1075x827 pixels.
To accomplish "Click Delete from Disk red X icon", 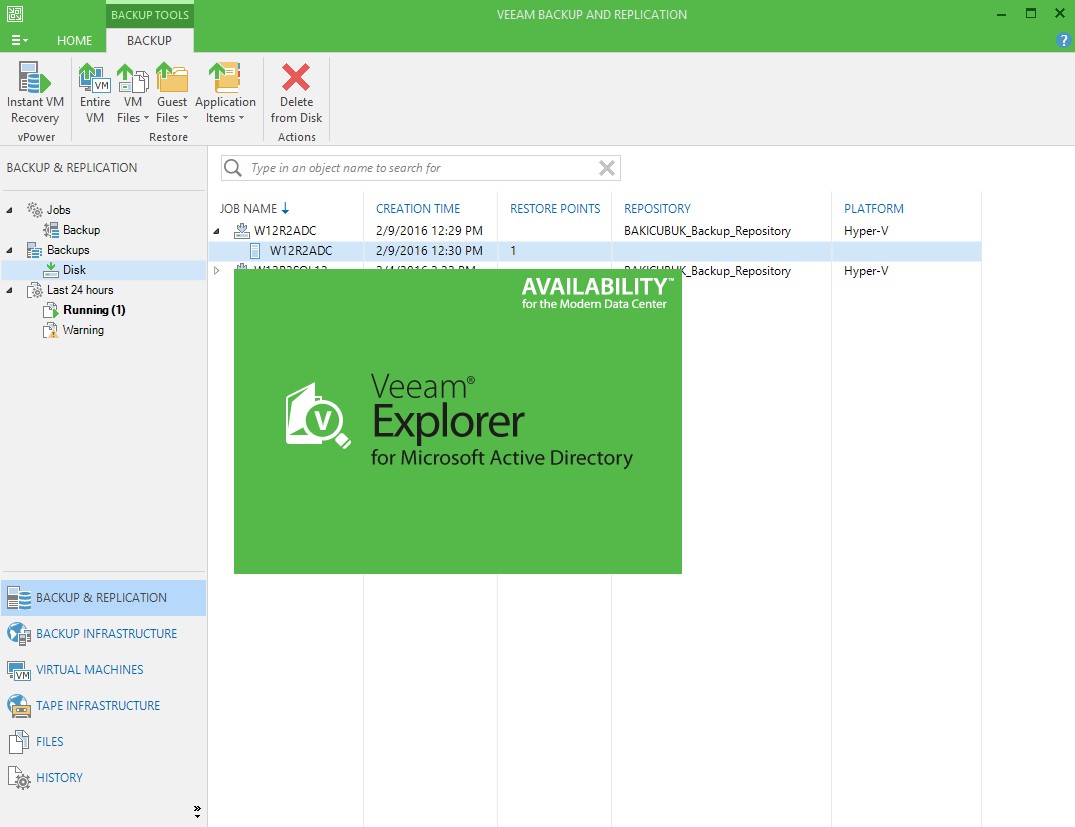I will coord(296,77).
